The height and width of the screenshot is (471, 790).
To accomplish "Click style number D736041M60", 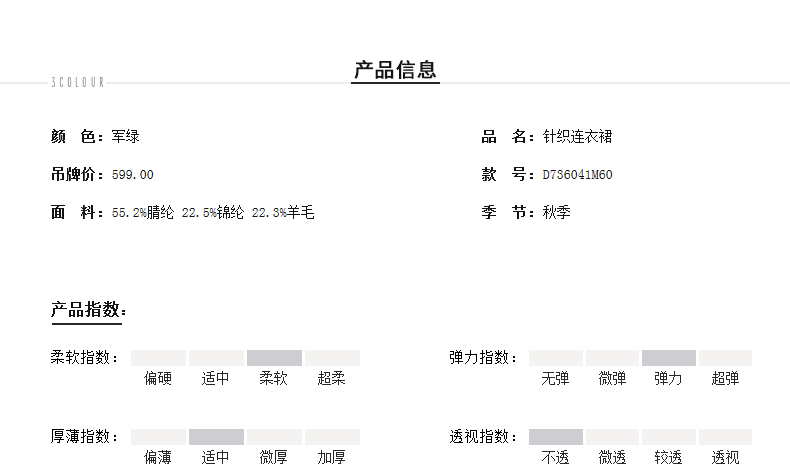I will (577, 175).
